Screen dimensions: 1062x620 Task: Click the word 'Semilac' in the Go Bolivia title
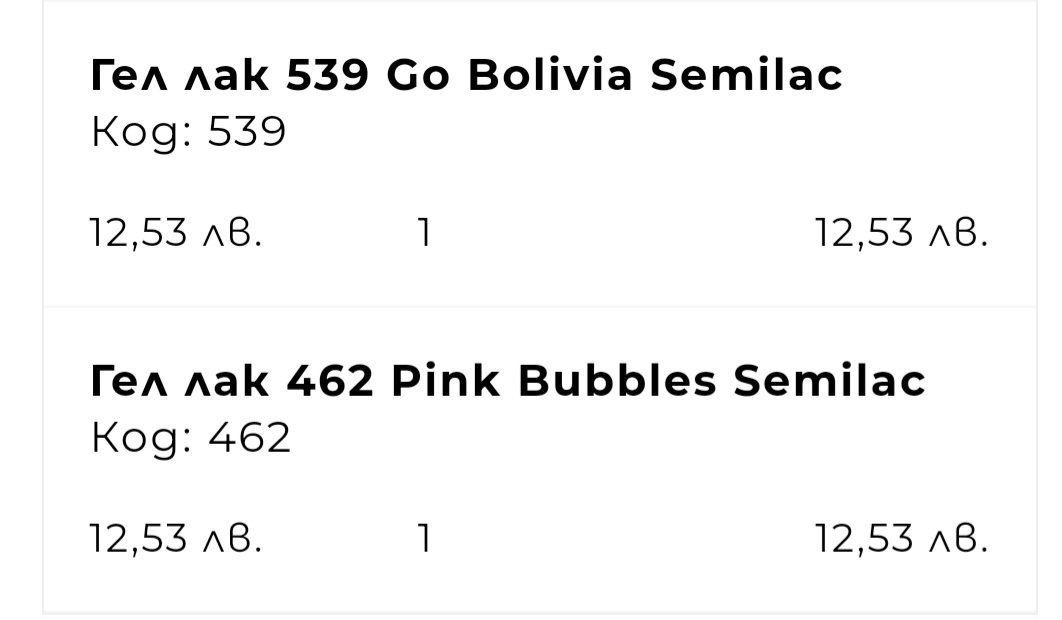pyautogui.click(x=746, y=77)
